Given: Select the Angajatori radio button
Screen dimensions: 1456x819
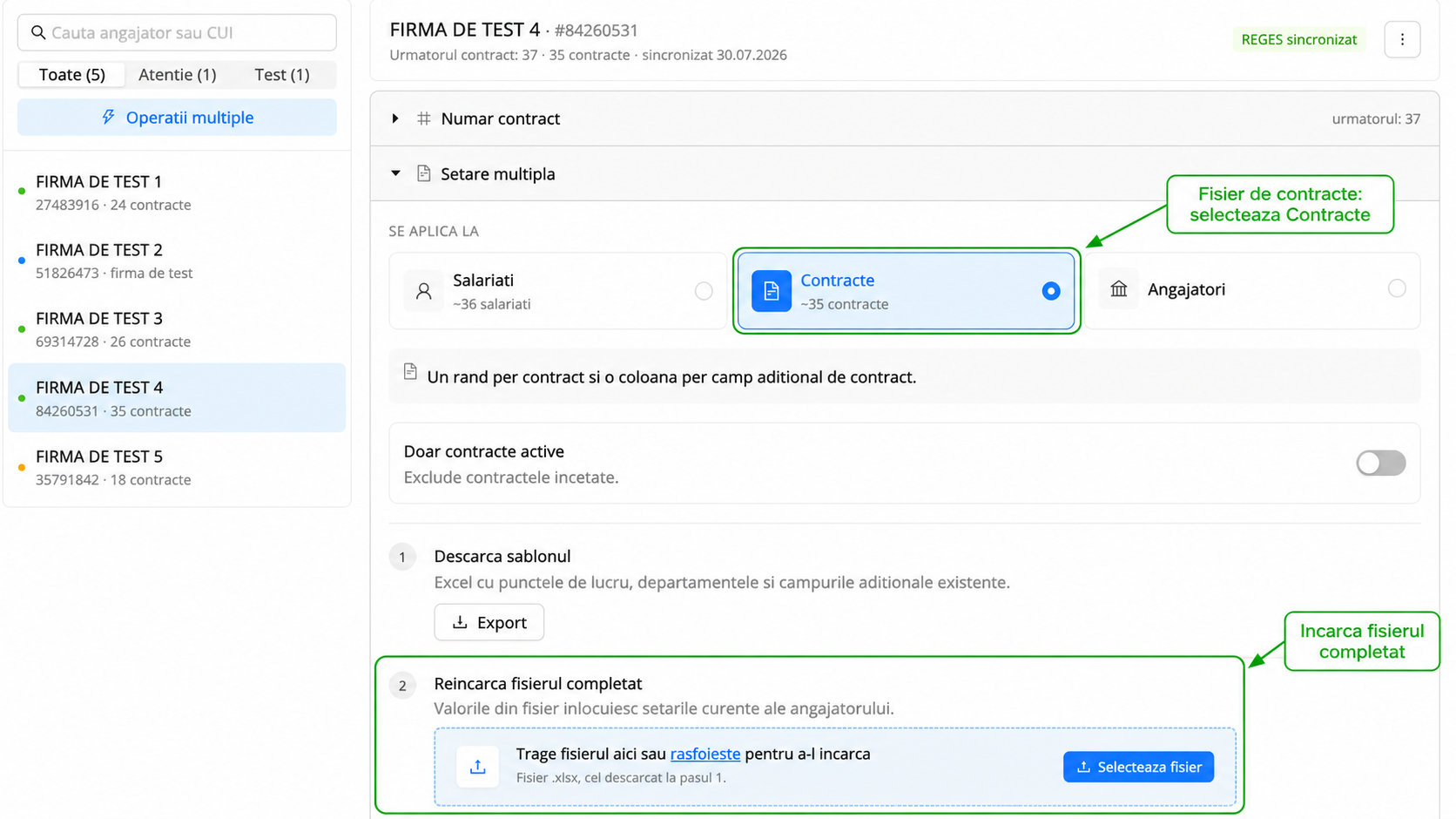Looking at the screenshot, I should [x=1397, y=288].
